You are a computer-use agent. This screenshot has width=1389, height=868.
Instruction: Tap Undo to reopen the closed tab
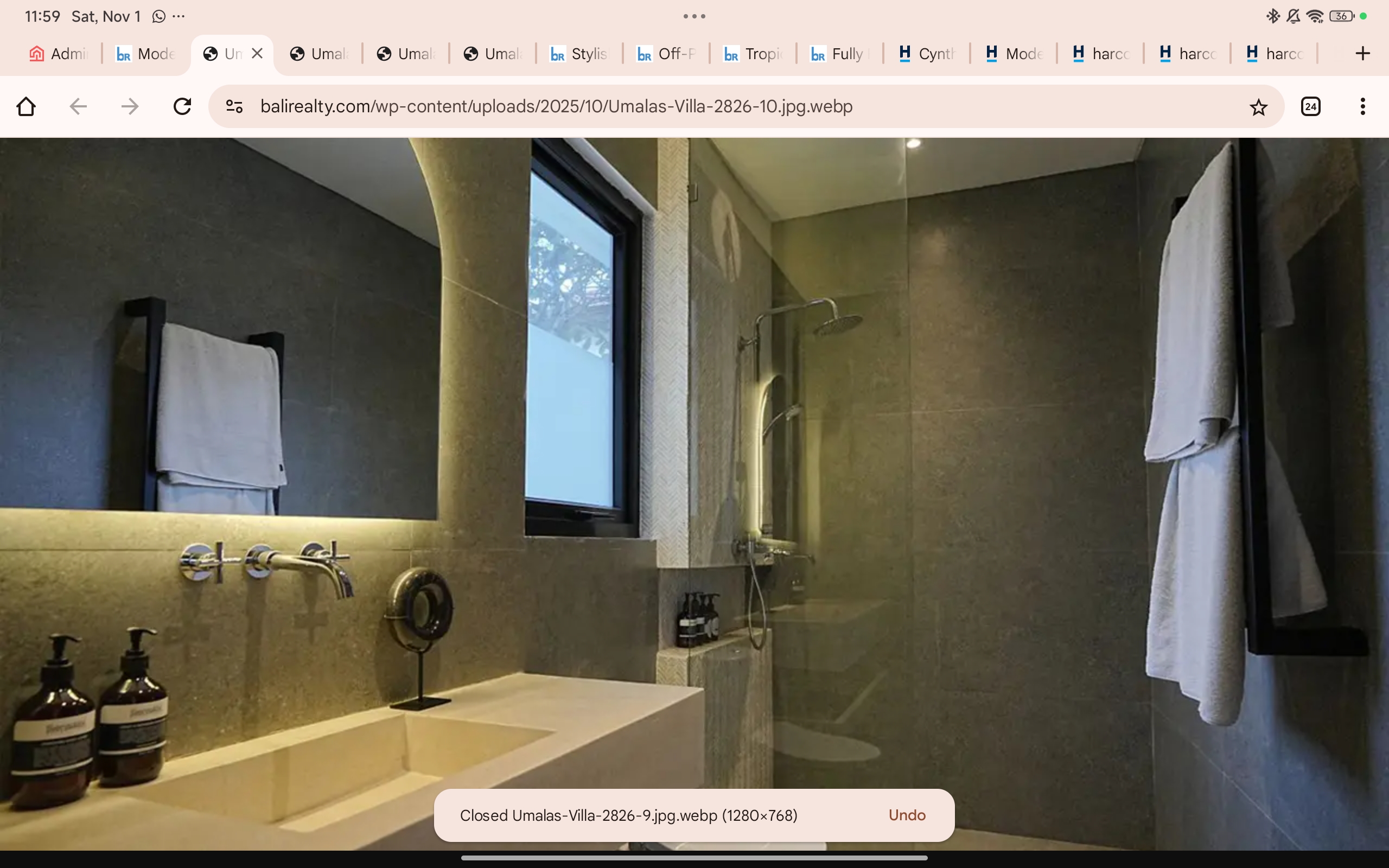coord(906,815)
